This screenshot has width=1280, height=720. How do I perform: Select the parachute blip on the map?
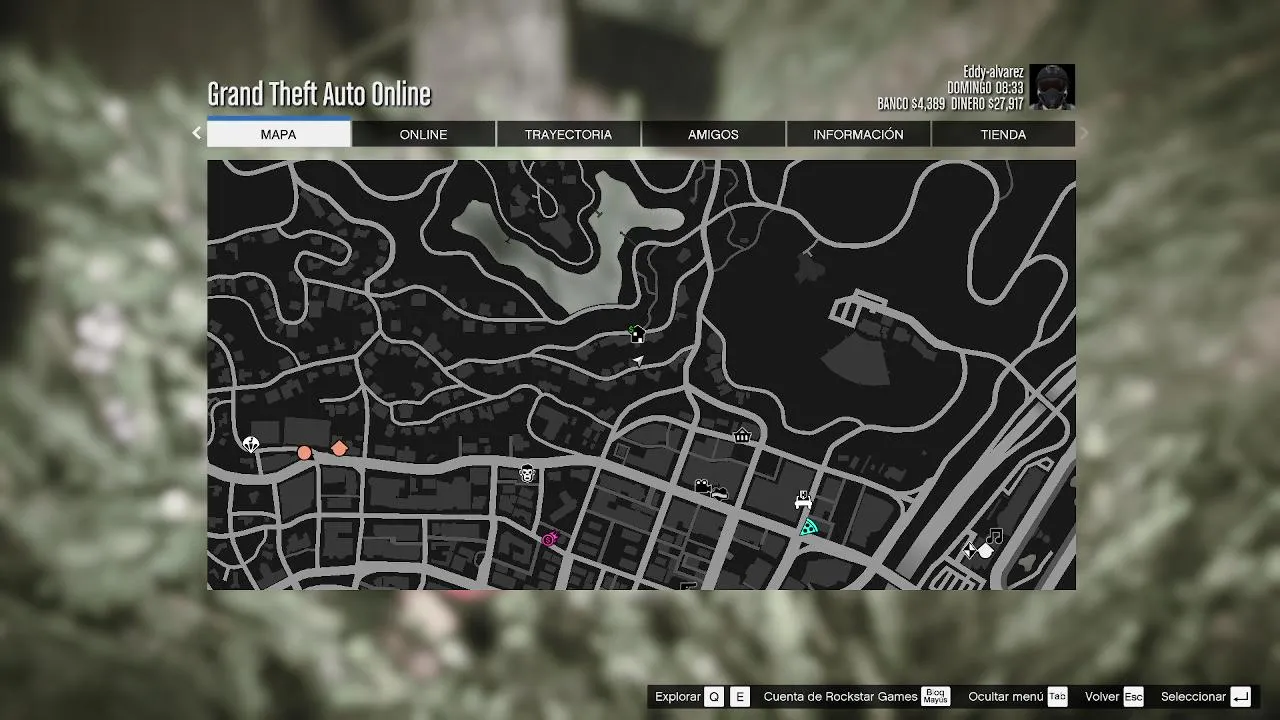(x=250, y=444)
